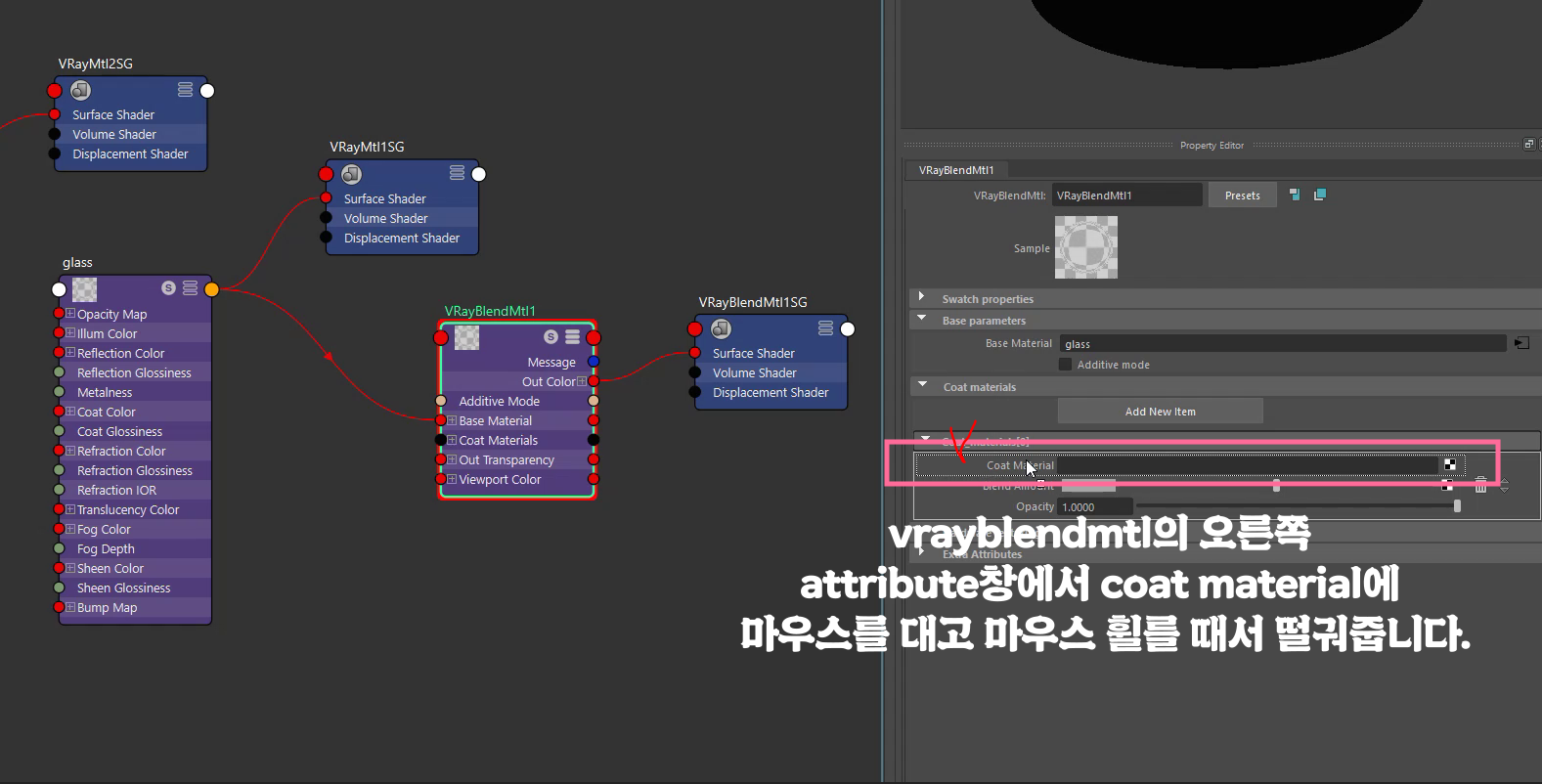Click the Base Material connection icon
1542x784 pixels.
click(1521, 343)
